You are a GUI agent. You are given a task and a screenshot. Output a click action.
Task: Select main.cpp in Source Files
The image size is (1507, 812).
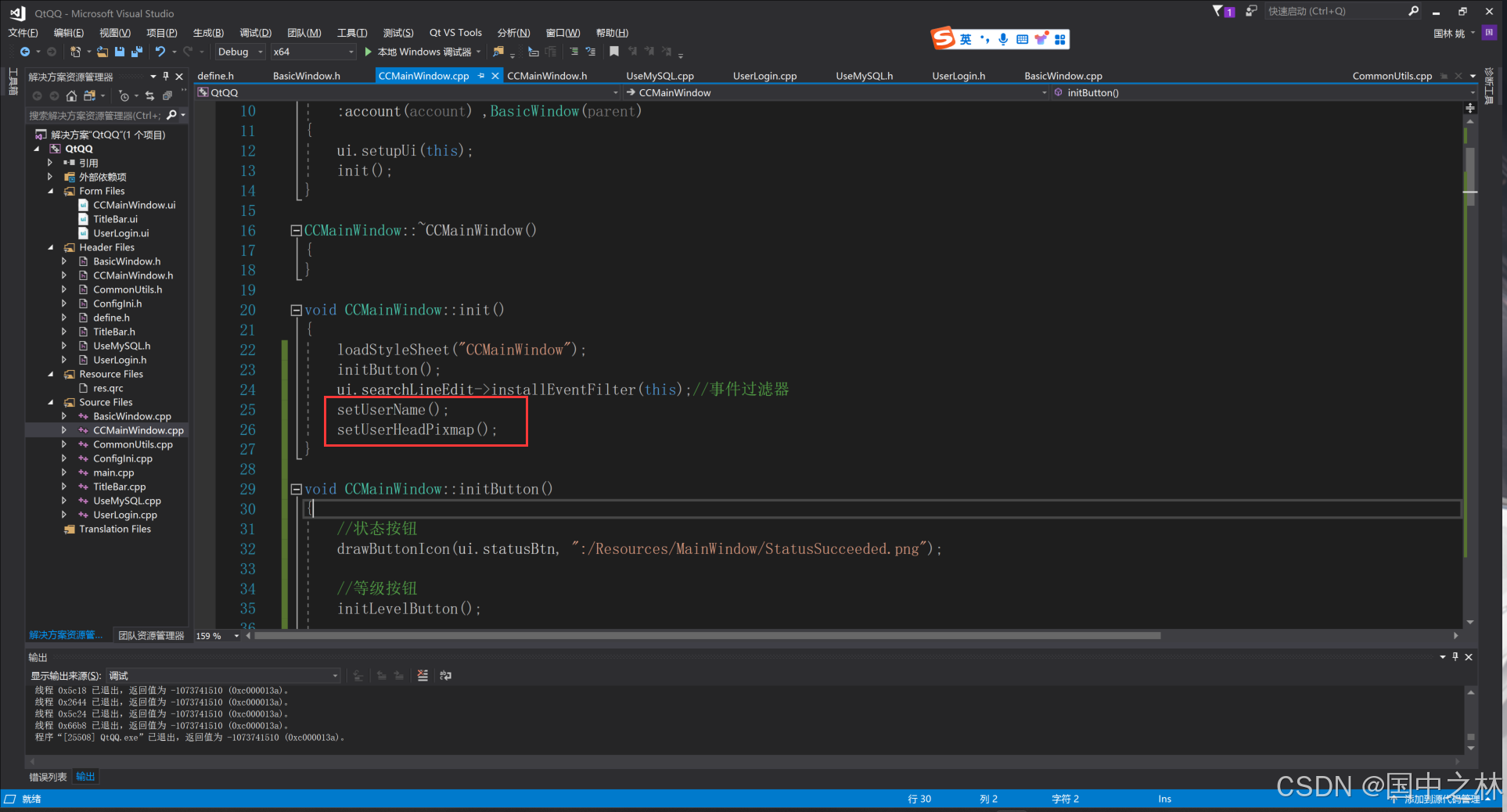point(113,472)
